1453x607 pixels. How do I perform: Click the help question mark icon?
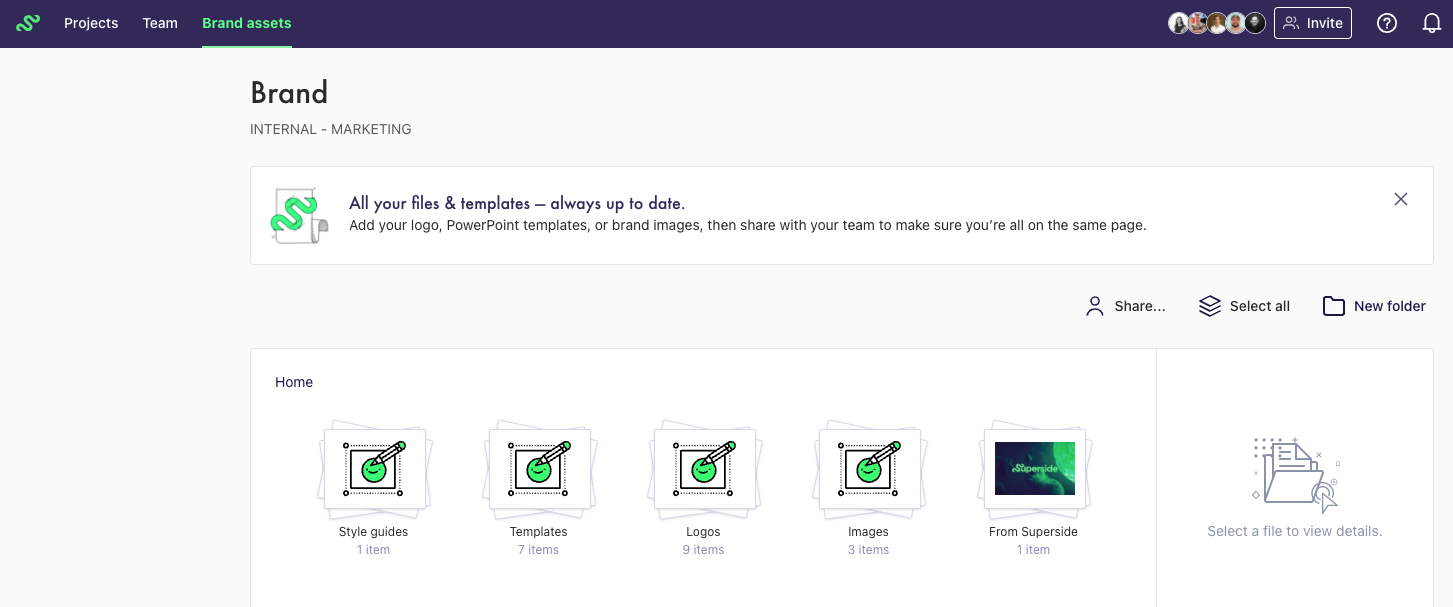[1387, 22]
